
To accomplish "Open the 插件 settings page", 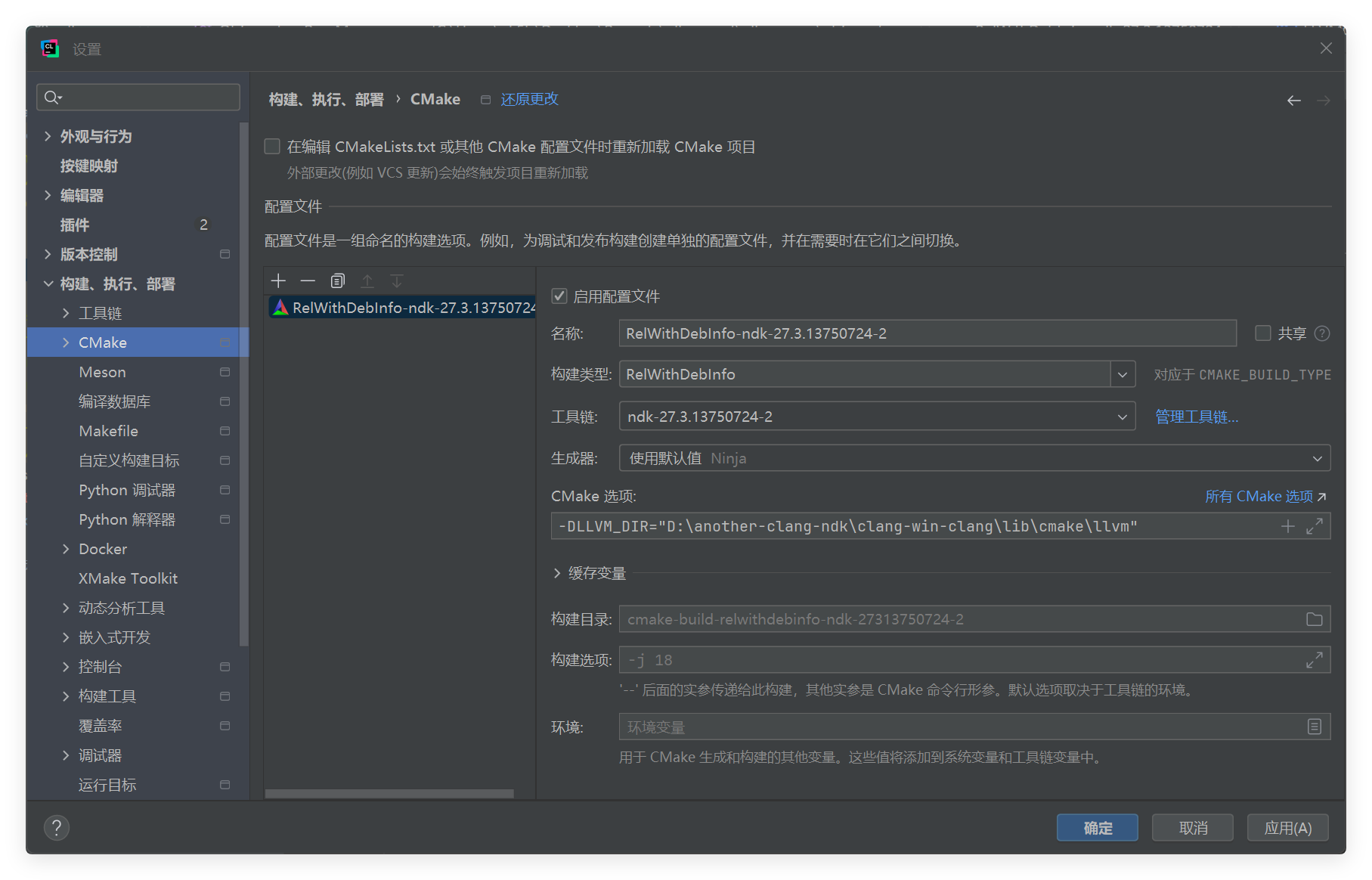I will pos(75,225).
